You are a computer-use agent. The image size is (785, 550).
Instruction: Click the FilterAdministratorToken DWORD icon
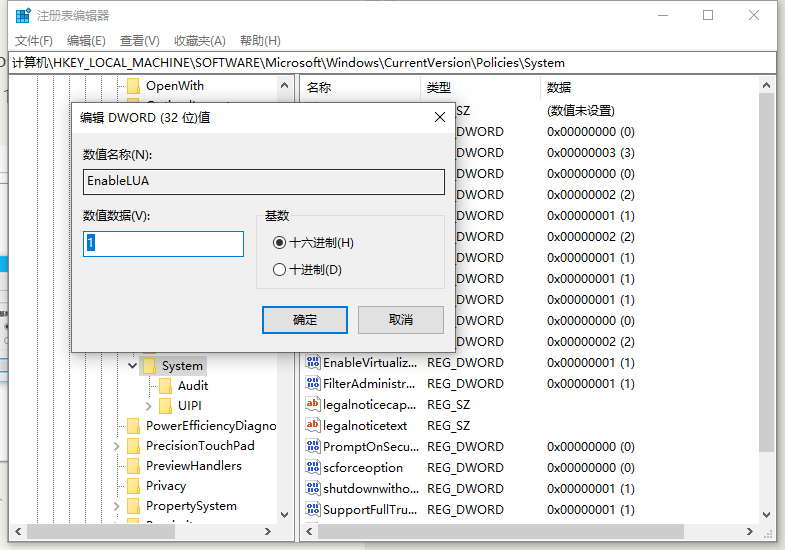312,383
